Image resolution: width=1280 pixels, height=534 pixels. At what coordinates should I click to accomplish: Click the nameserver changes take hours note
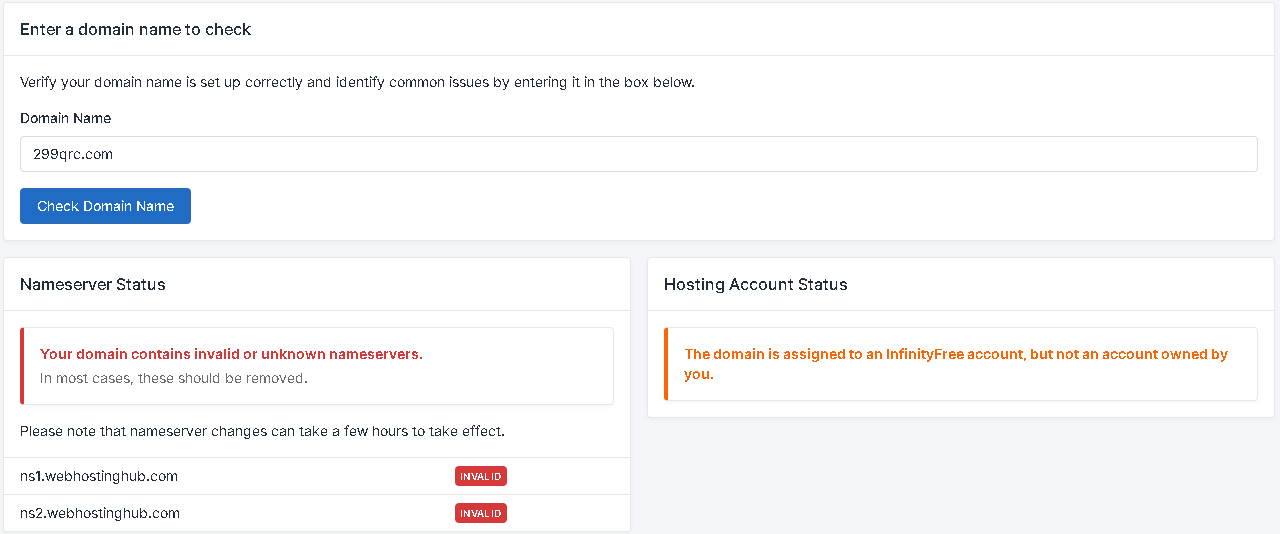point(262,431)
